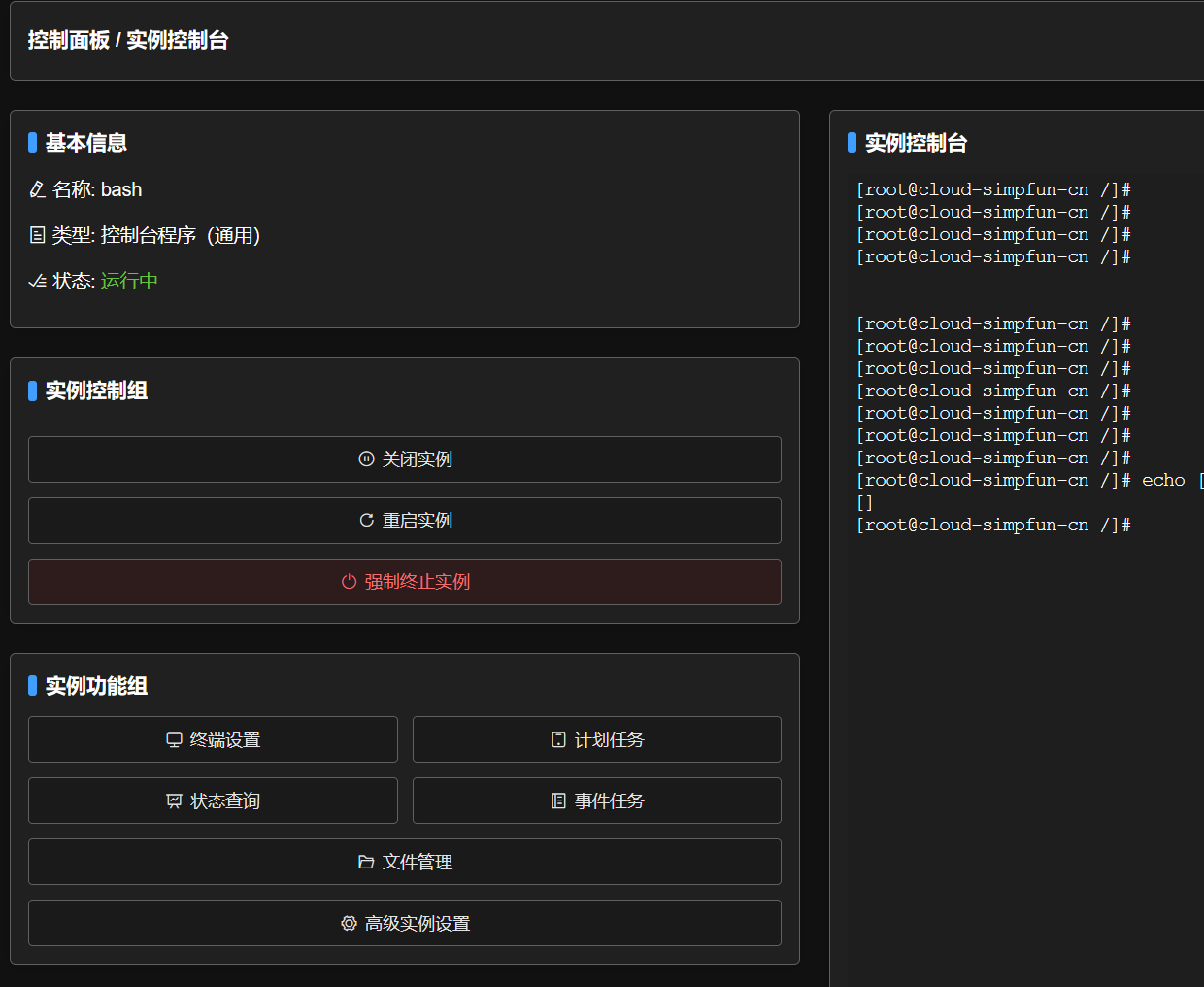Click the monitor icon next to 终端设置
Image resolution: width=1204 pixels, height=987 pixels.
coord(172,739)
